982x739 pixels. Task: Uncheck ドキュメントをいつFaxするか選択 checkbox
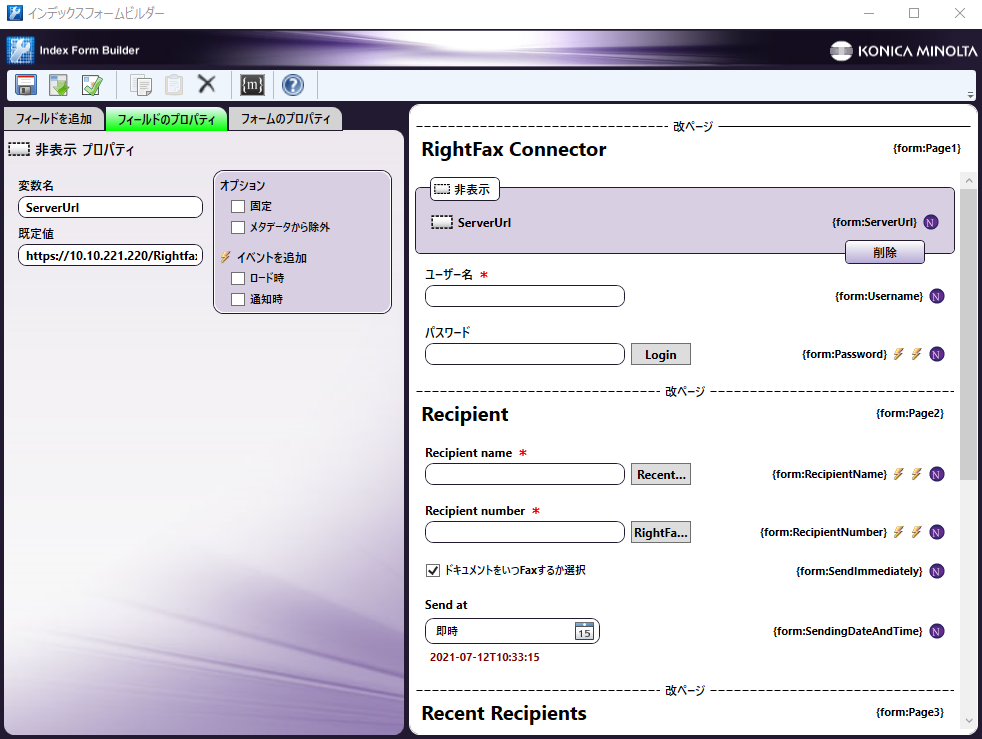(x=432, y=571)
